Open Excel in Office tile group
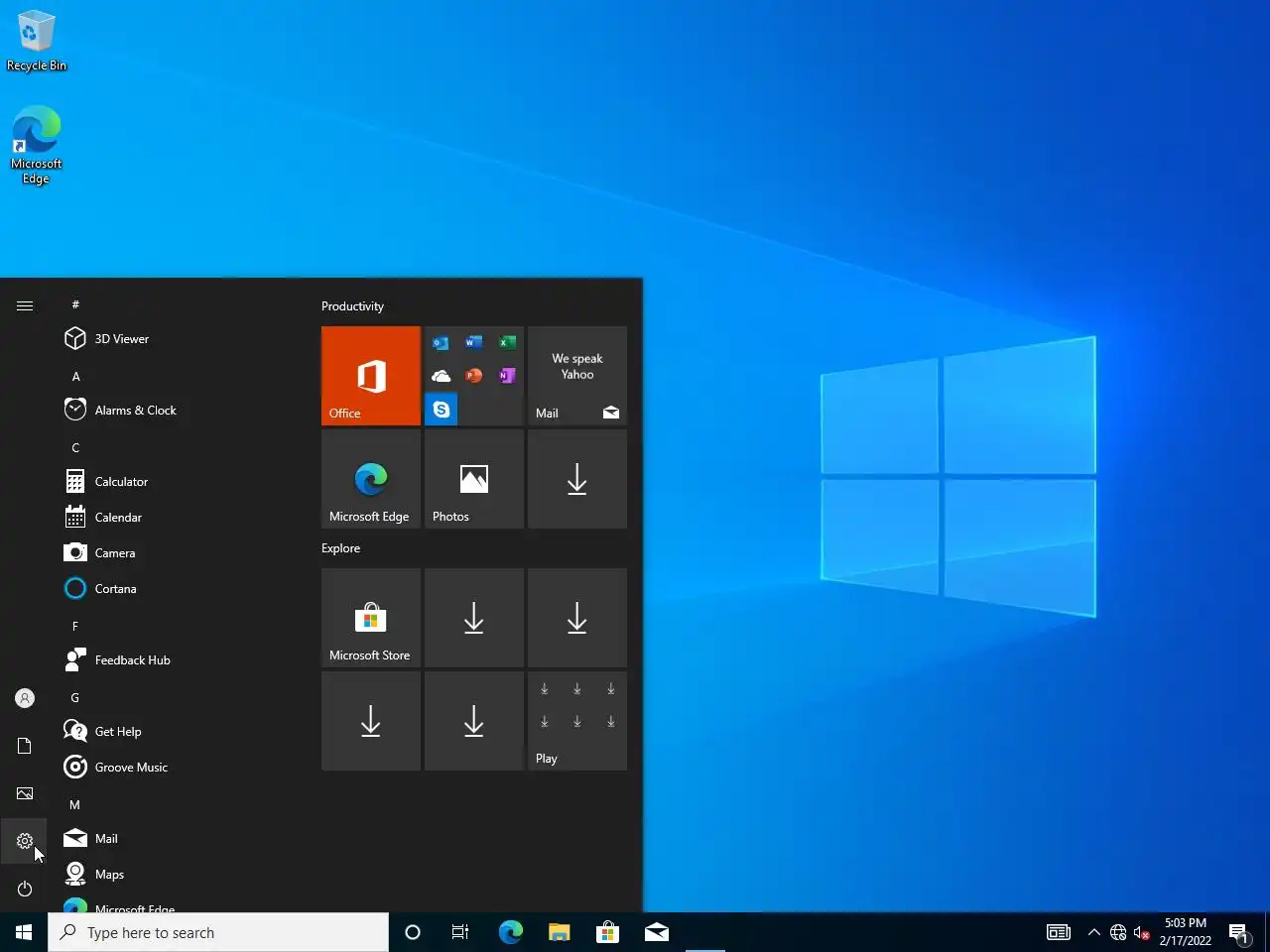Screen dimensions: 1270x952 coord(507,343)
